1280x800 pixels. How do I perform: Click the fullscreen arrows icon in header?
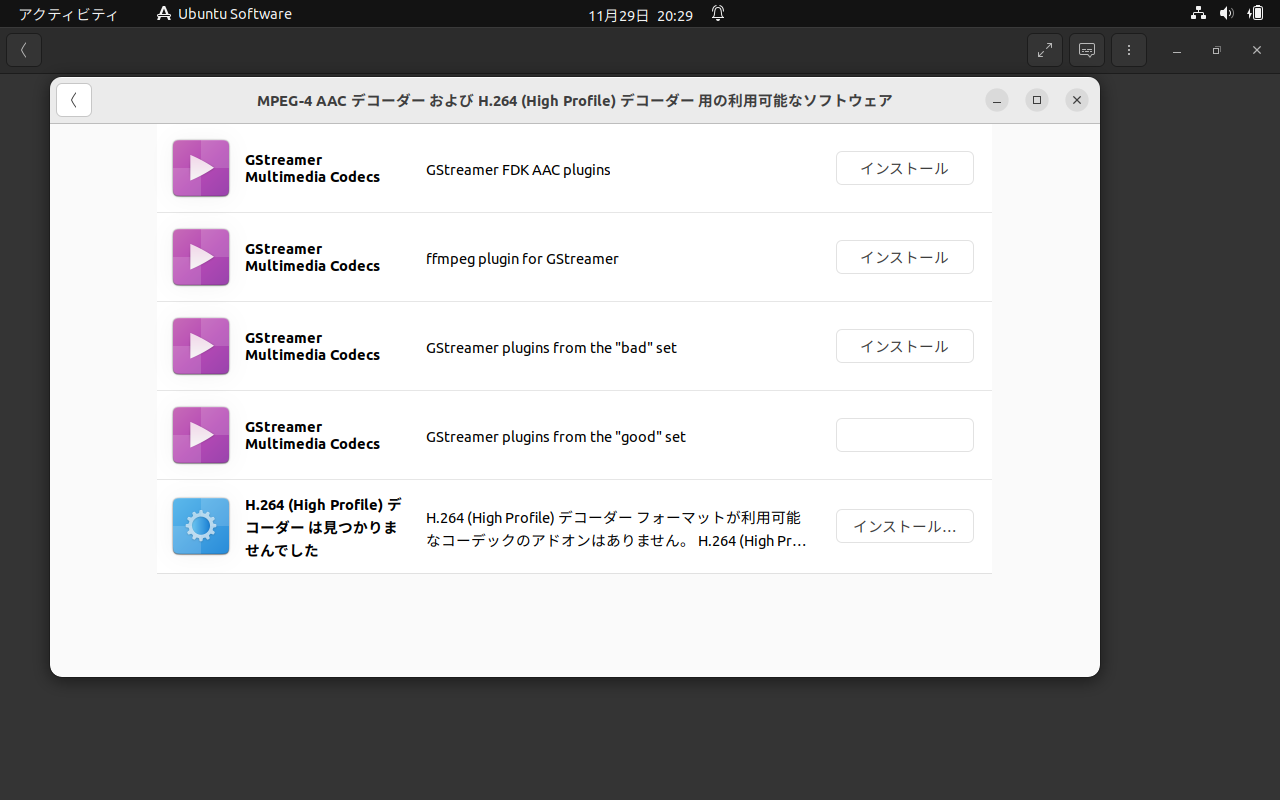[1044, 50]
